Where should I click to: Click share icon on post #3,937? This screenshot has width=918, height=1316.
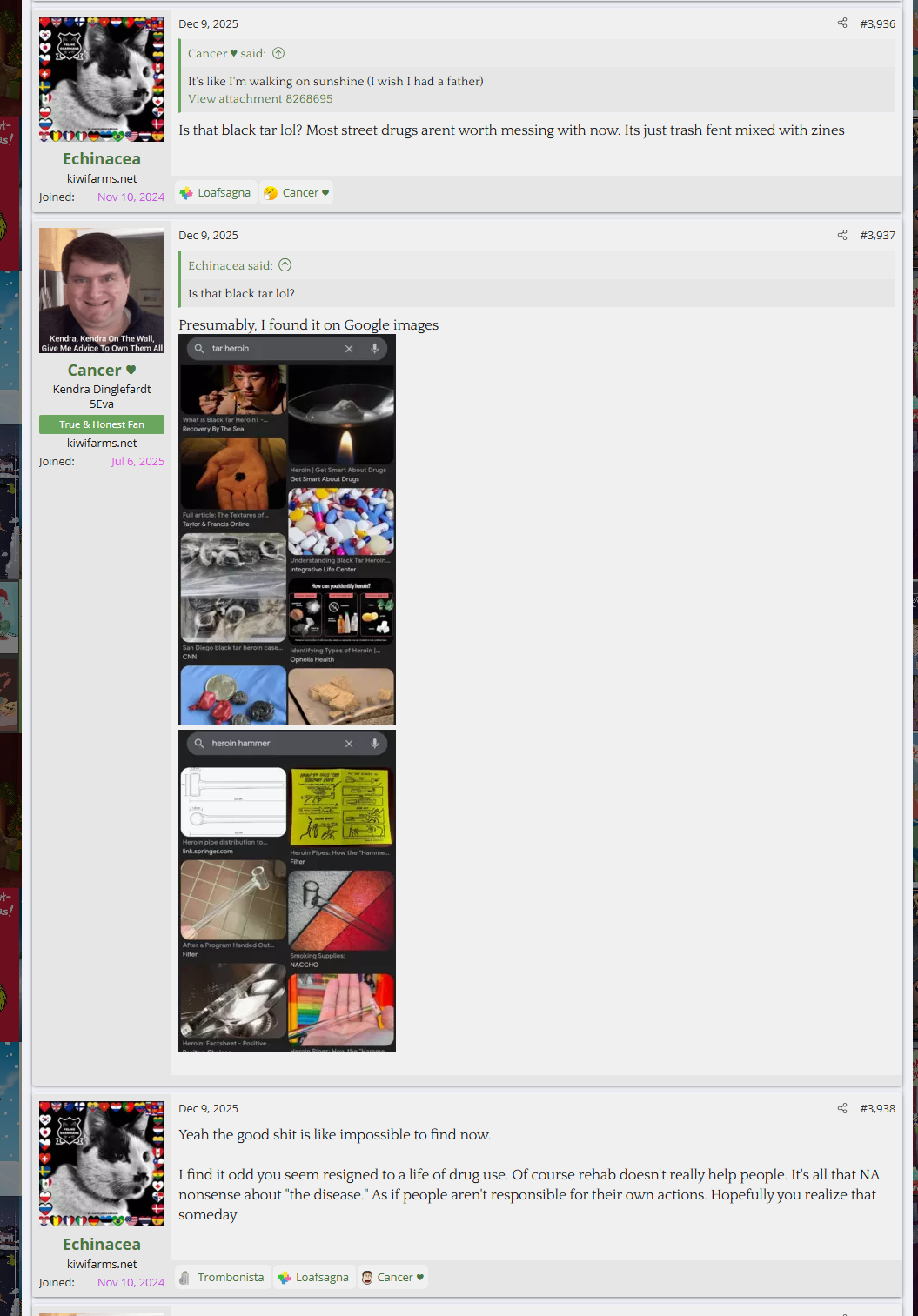click(841, 235)
